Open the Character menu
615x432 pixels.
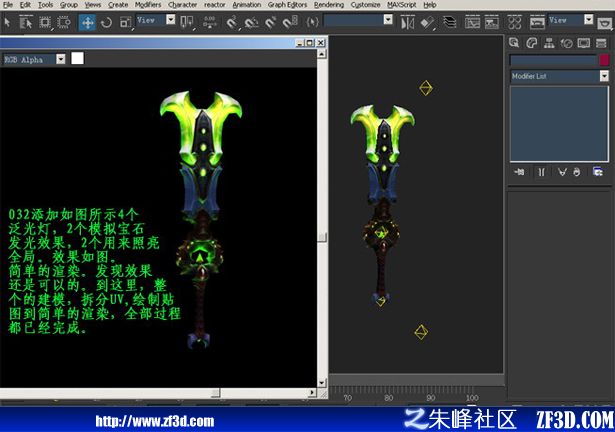(182, 5)
